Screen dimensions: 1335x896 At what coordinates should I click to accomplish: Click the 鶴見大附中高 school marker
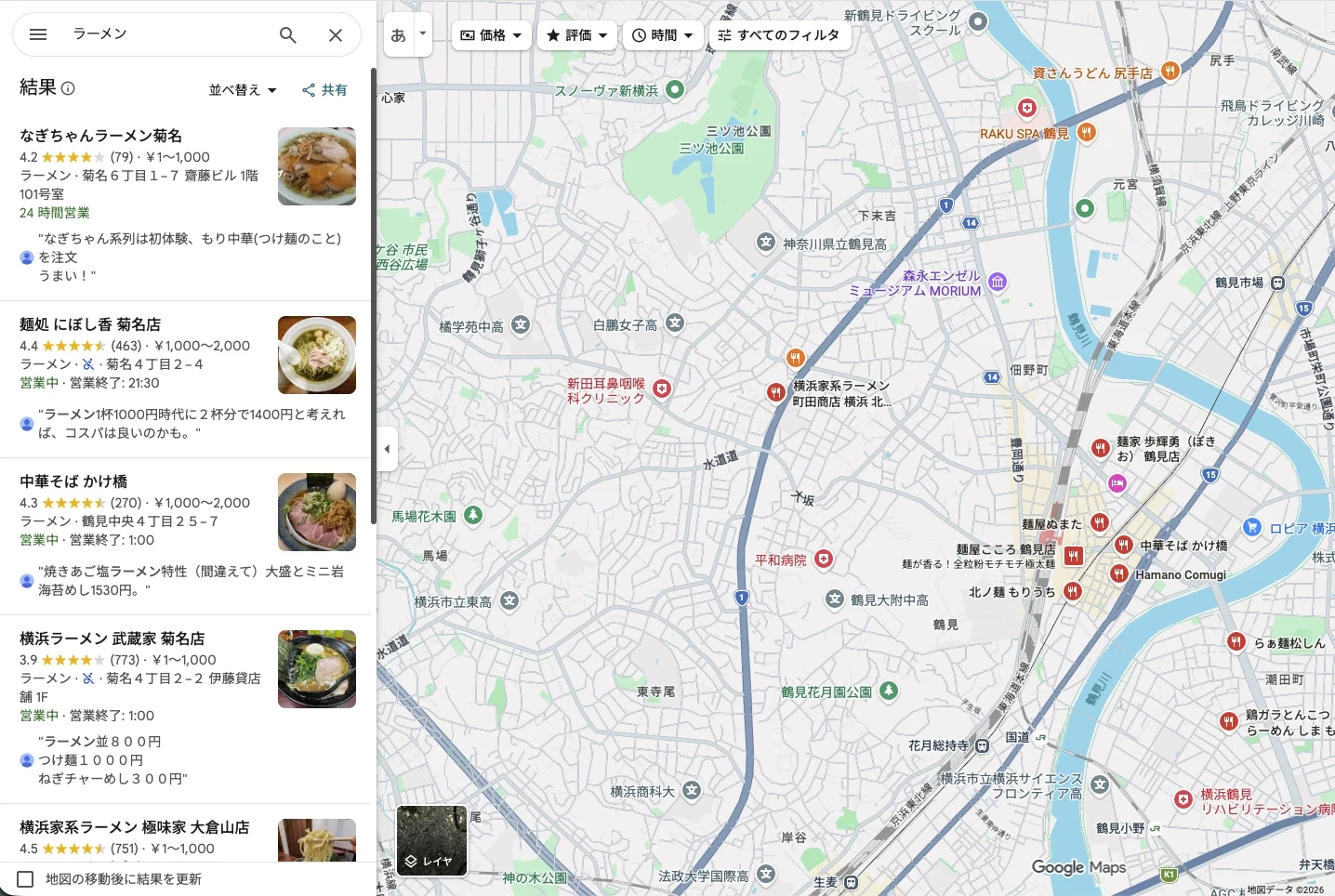click(x=835, y=599)
